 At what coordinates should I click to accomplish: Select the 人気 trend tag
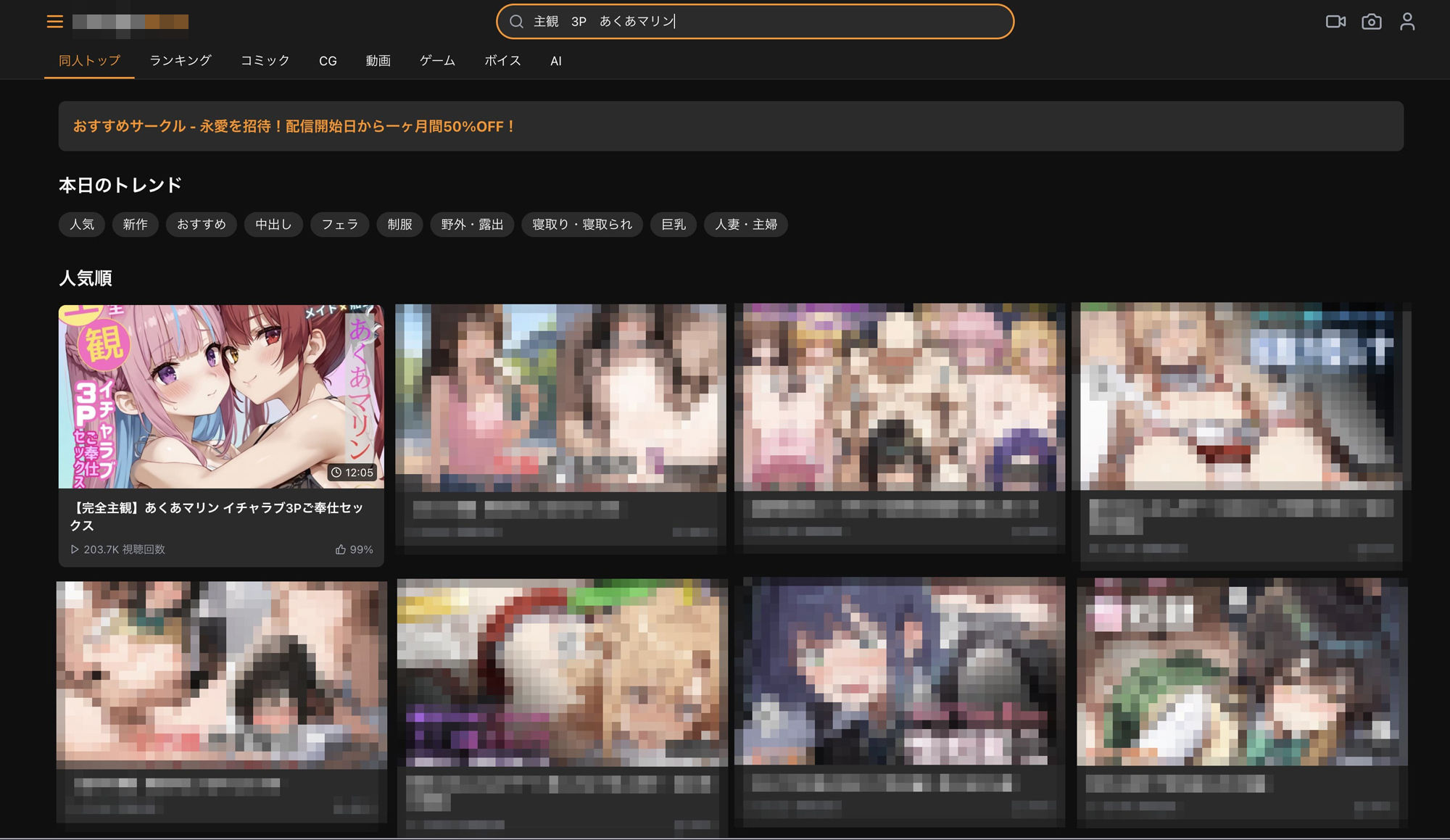pyautogui.click(x=81, y=225)
